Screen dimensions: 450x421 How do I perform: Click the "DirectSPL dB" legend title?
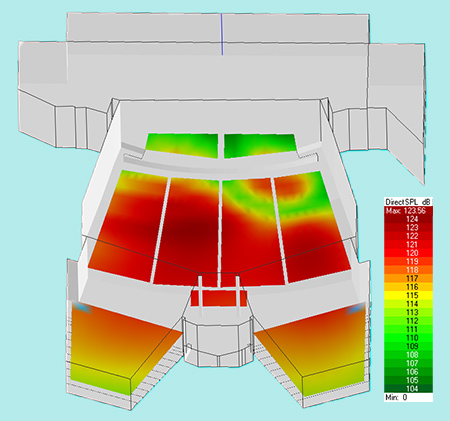pyautogui.click(x=408, y=202)
